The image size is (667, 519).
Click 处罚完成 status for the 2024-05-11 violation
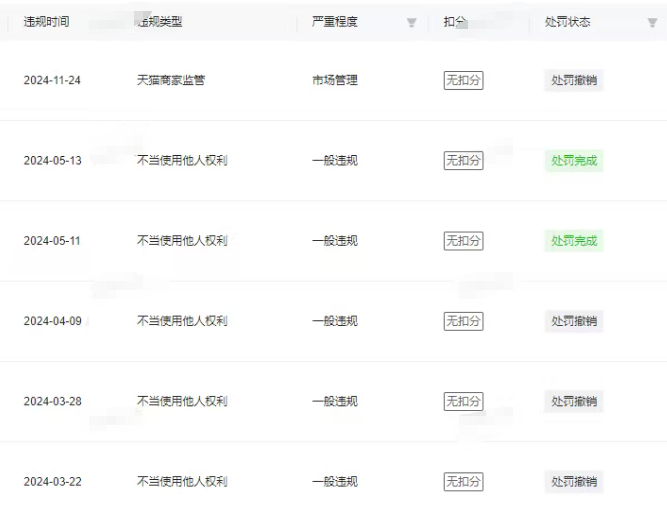click(574, 241)
